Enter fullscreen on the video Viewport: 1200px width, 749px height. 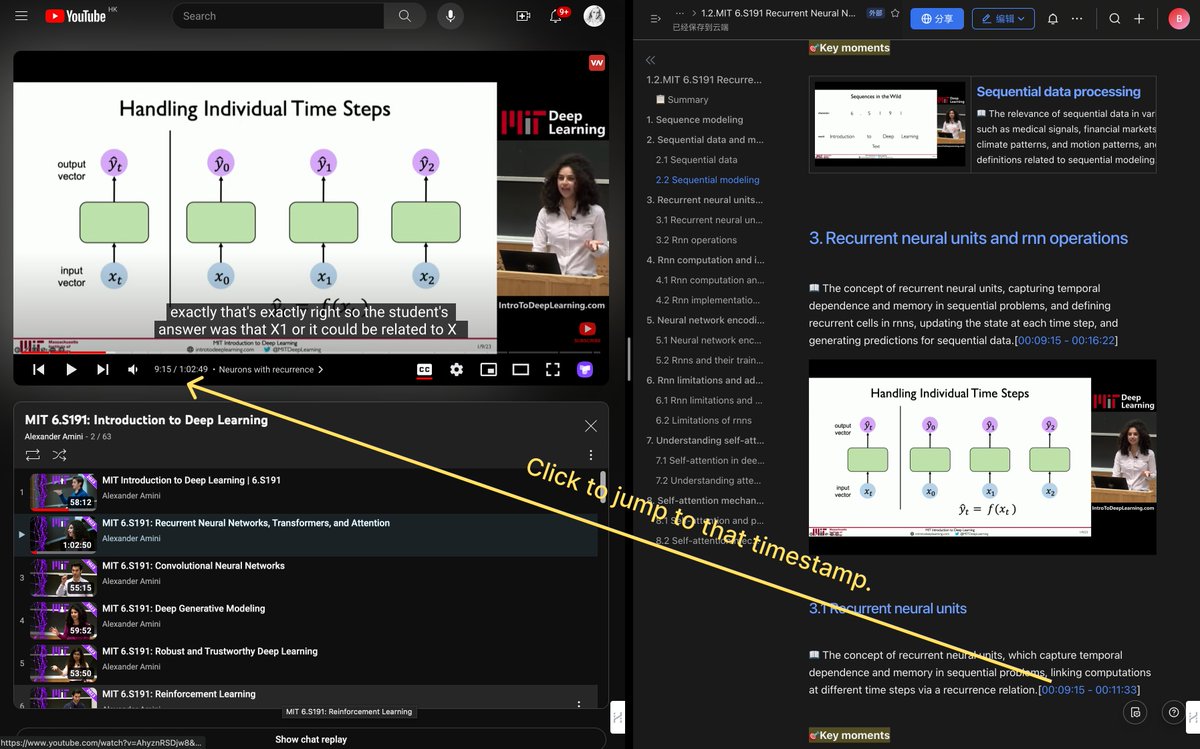[x=552, y=369]
